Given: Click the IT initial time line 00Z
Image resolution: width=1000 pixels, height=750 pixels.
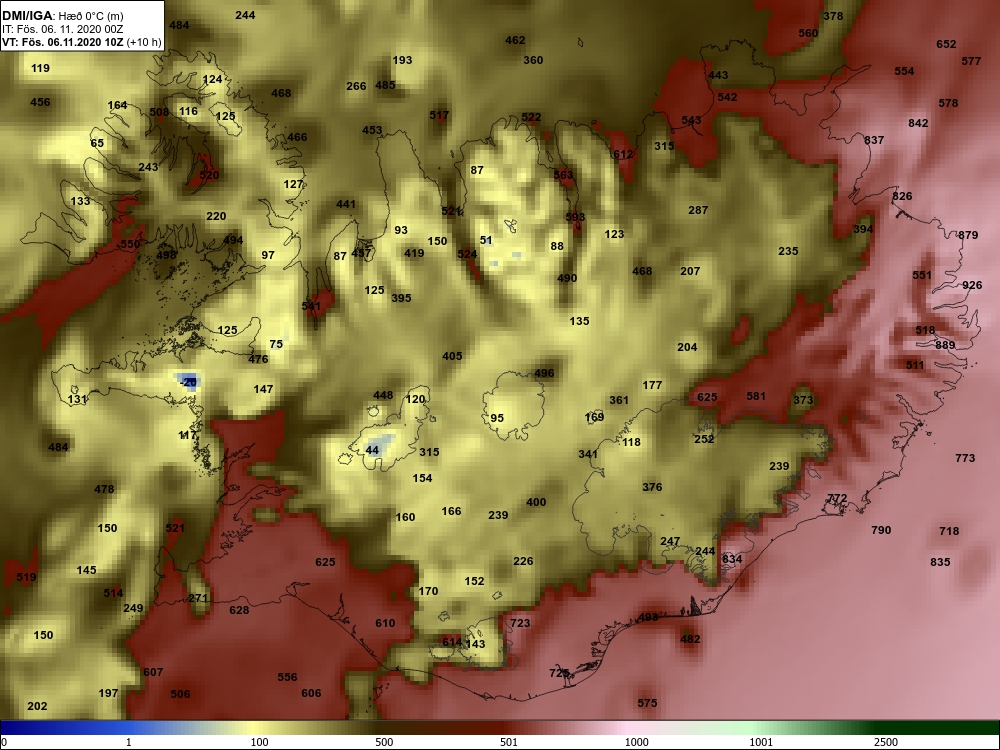Looking at the screenshot, I should click(61, 29).
